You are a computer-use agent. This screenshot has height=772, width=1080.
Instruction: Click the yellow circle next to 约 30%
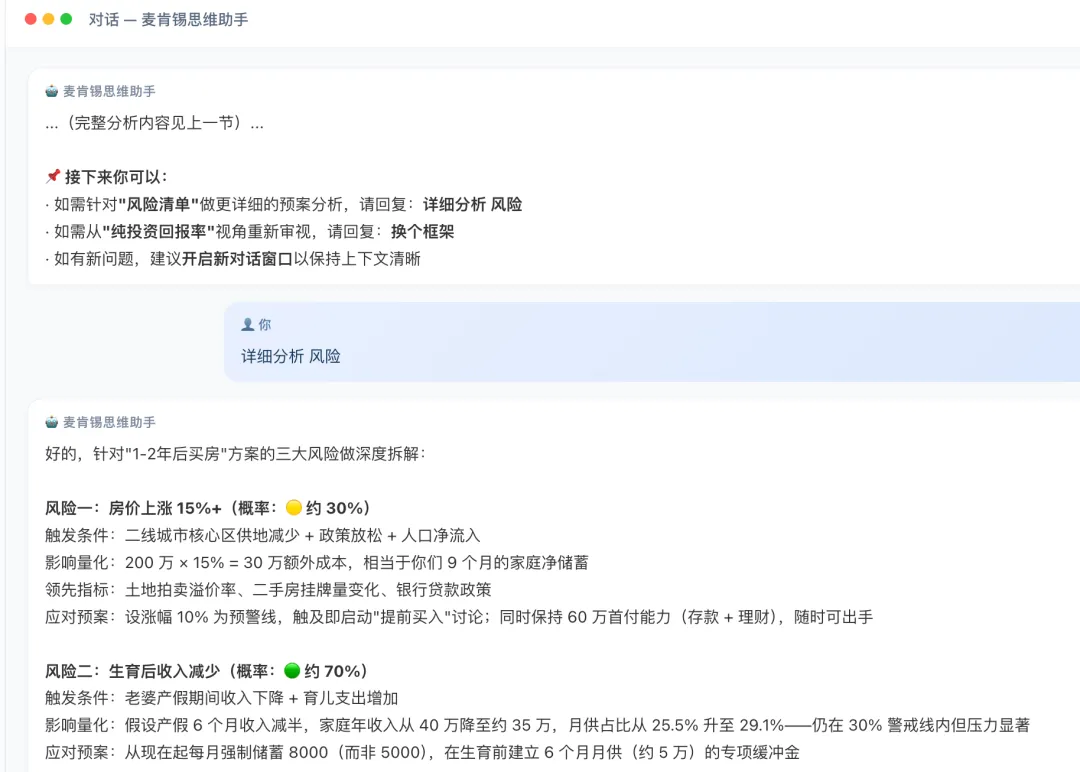(293, 508)
